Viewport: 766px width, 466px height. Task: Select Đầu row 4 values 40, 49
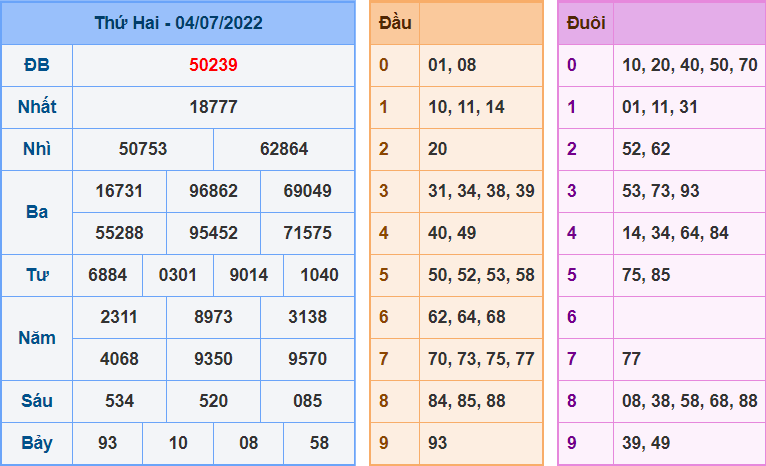pyautogui.click(x=452, y=233)
